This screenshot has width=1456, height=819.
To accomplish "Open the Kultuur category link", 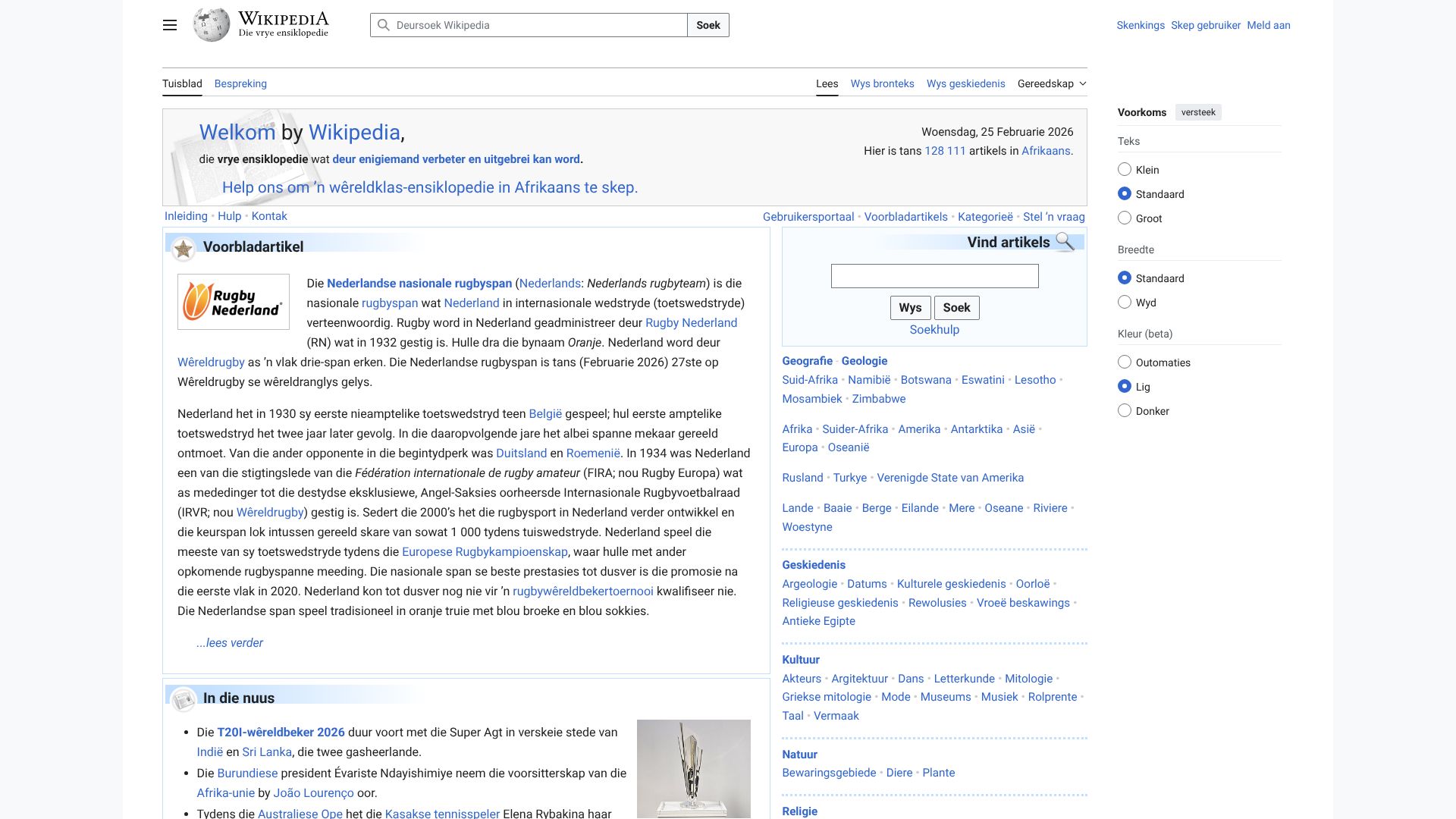I will 801,660.
